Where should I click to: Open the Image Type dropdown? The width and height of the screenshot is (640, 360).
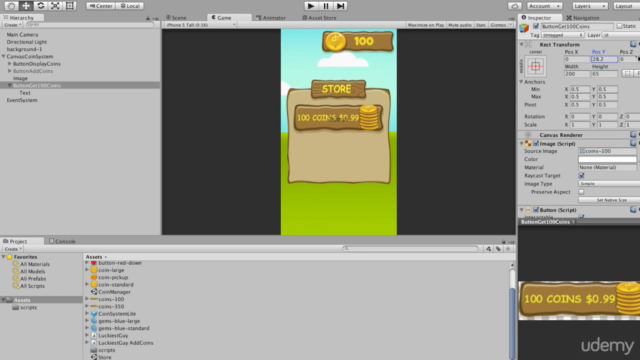609,184
